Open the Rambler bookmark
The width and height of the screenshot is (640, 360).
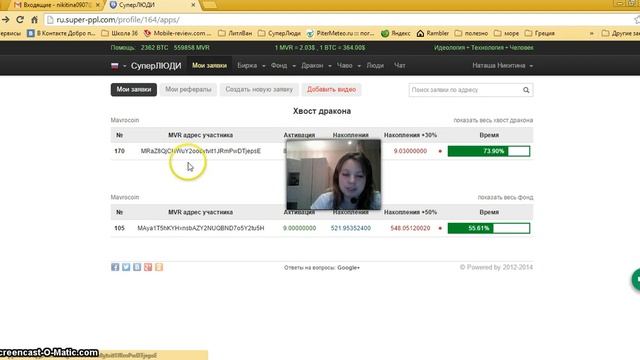(433, 33)
